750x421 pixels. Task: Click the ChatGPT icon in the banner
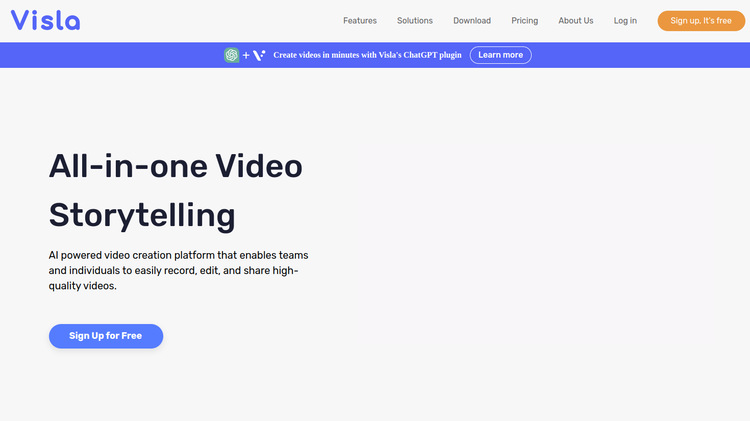tap(232, 55)
